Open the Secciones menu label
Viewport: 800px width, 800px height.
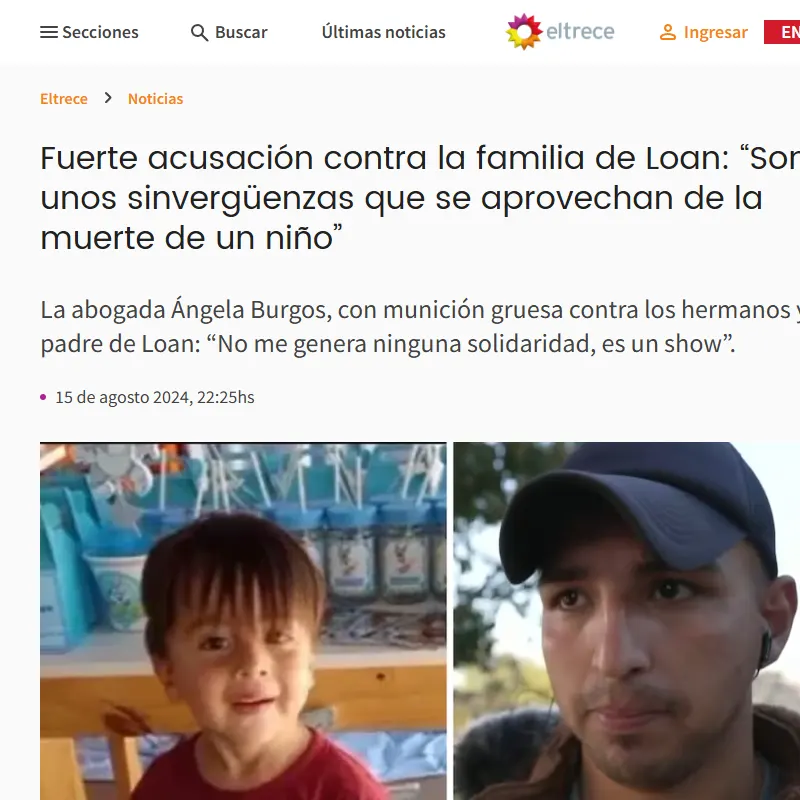(x=101, y=32)
